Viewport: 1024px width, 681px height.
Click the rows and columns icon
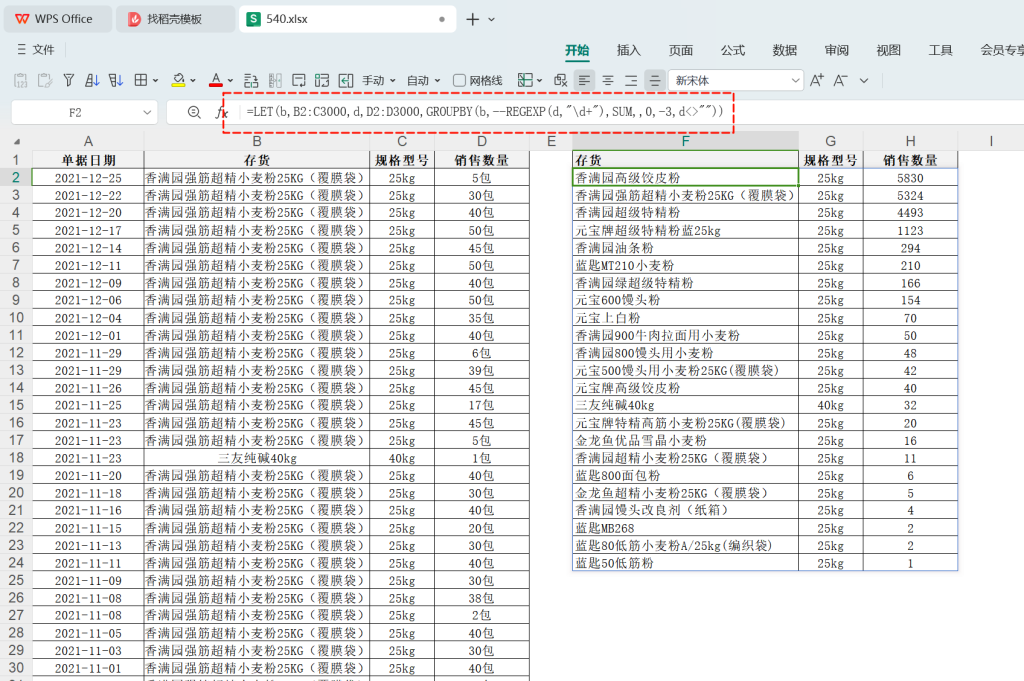point(251,80)
